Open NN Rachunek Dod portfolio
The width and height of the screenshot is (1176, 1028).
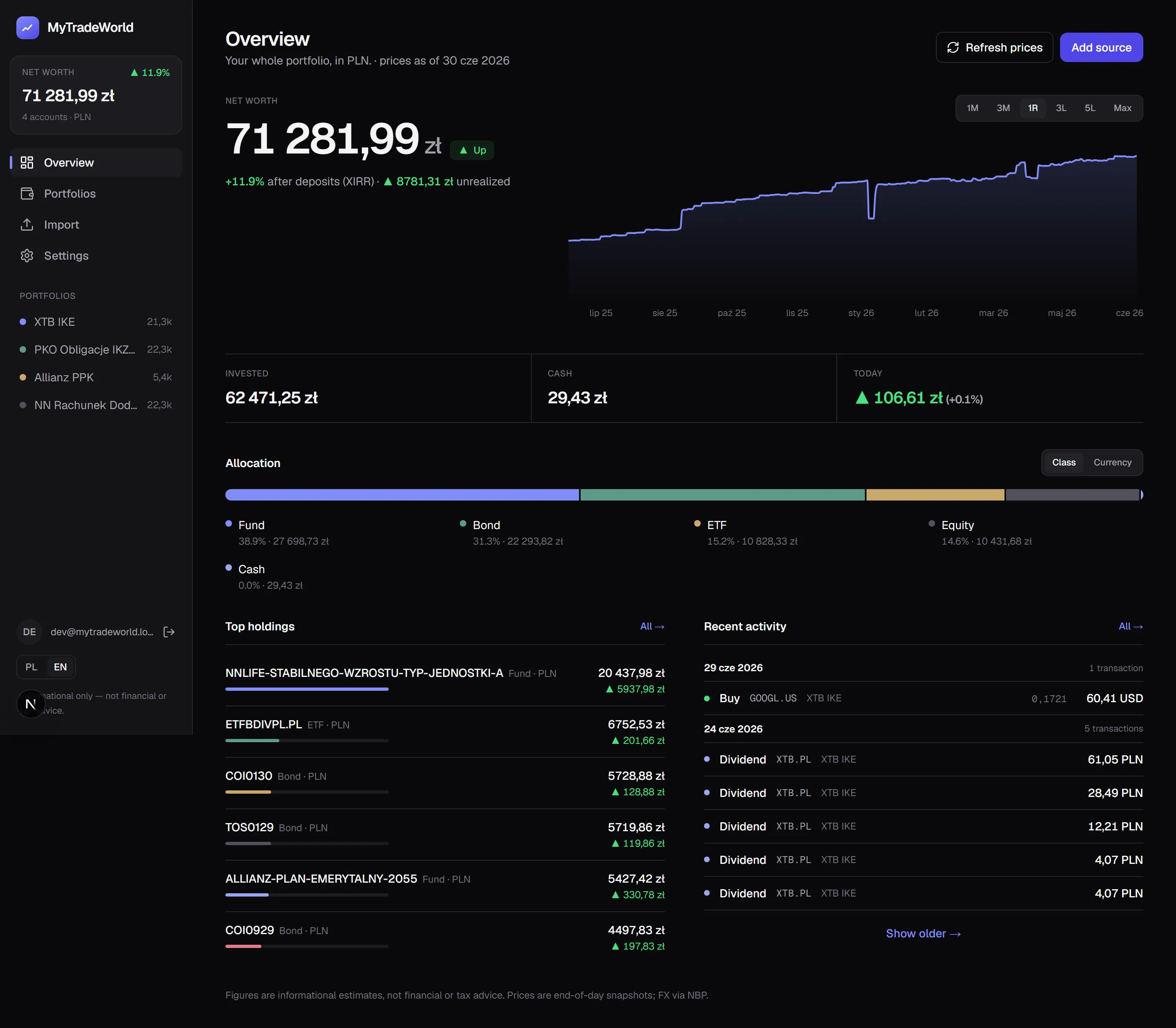point(96,405)
